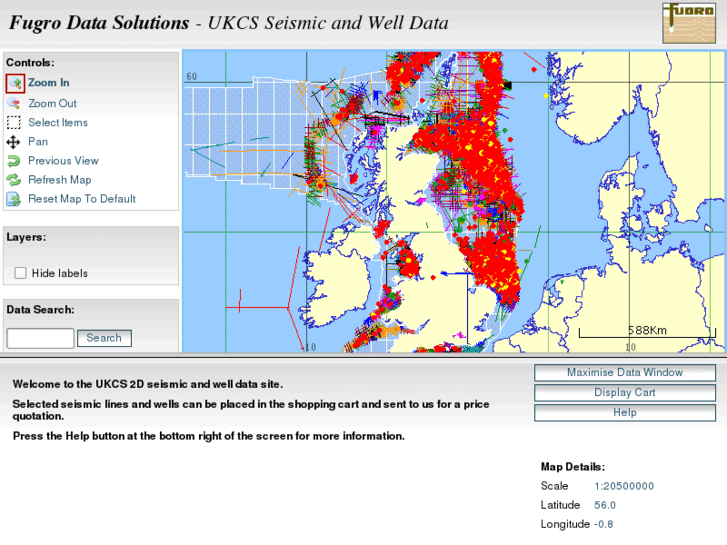Click the Maximise Data Window button

coord(625,372)
